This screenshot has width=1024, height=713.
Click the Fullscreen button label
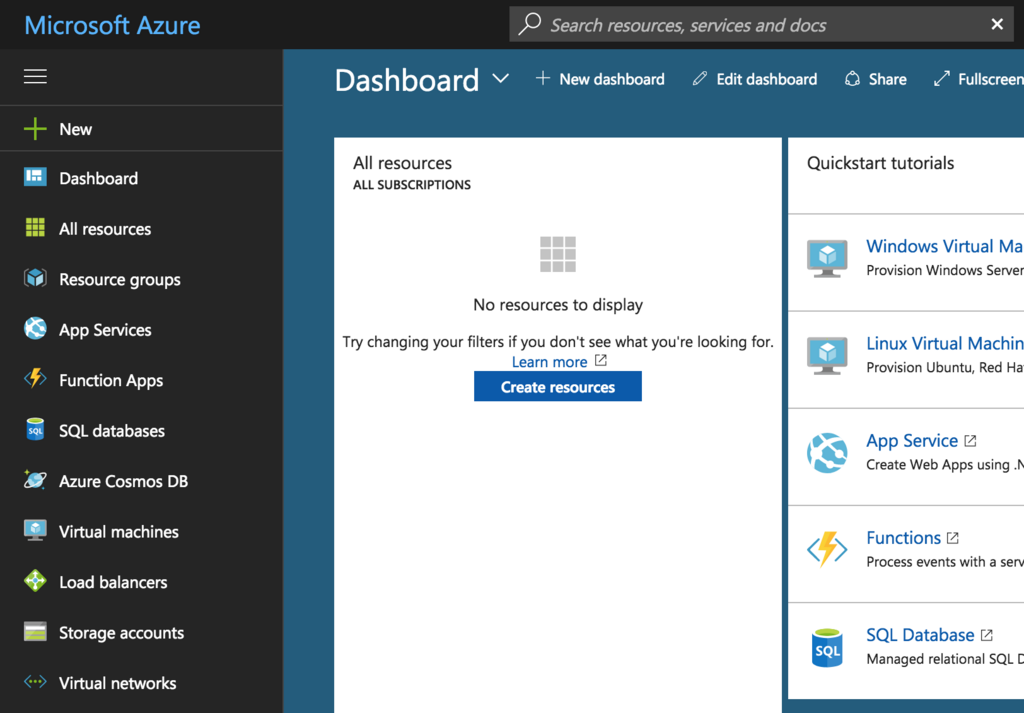tap(991, 79)
